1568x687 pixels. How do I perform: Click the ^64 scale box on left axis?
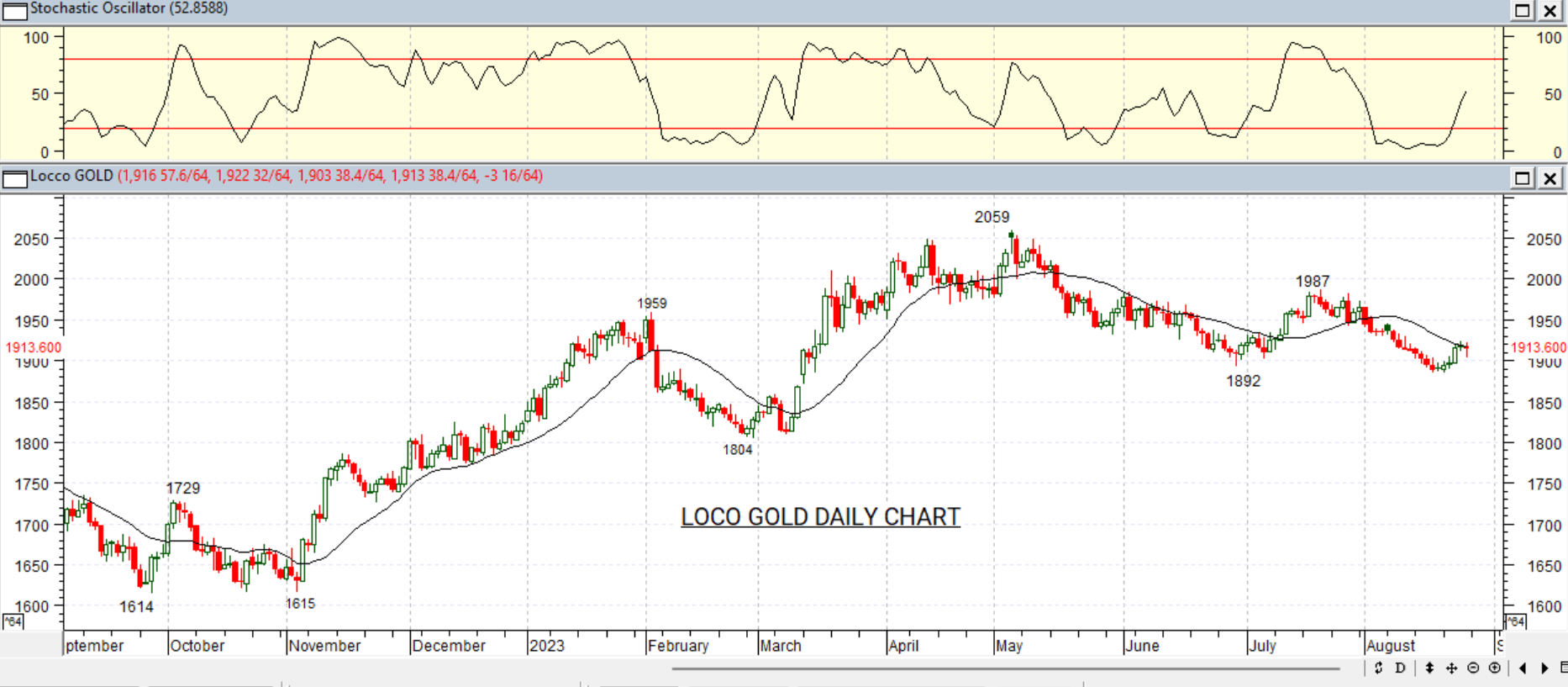tap(13, 621)
